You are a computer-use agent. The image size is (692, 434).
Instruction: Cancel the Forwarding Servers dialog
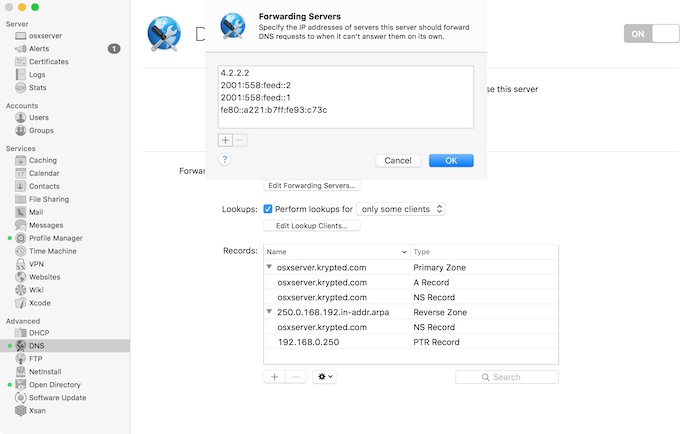[x=398, y=160]
